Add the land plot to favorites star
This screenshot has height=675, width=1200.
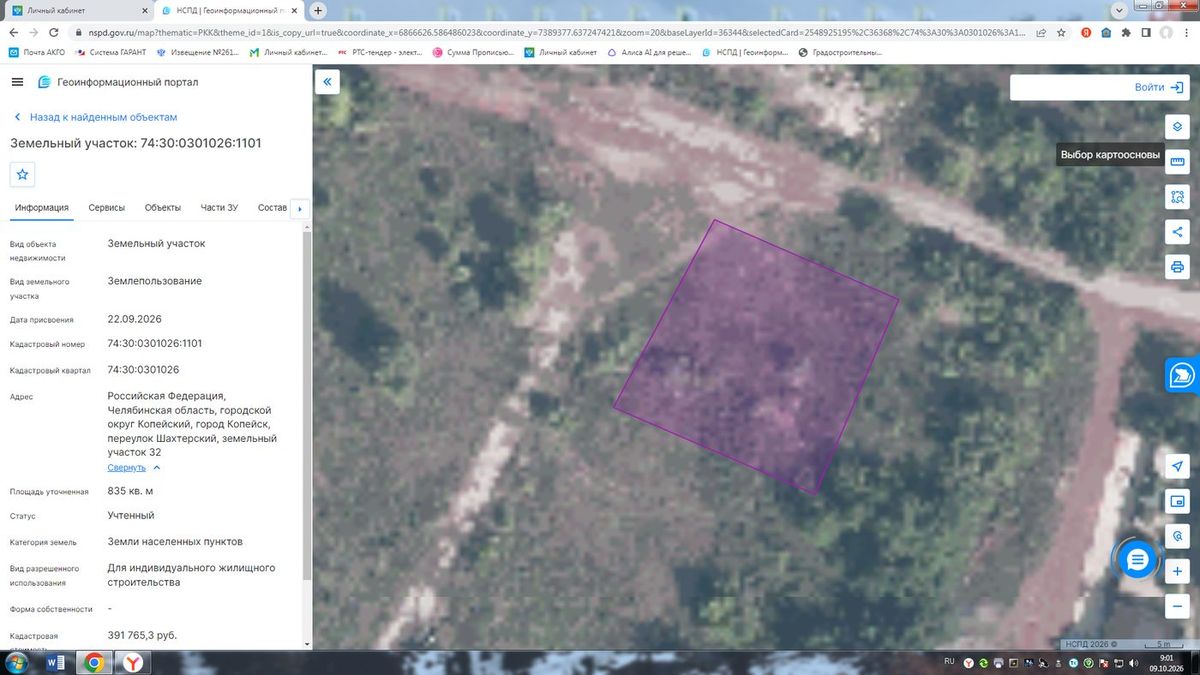tap(23, 174)
